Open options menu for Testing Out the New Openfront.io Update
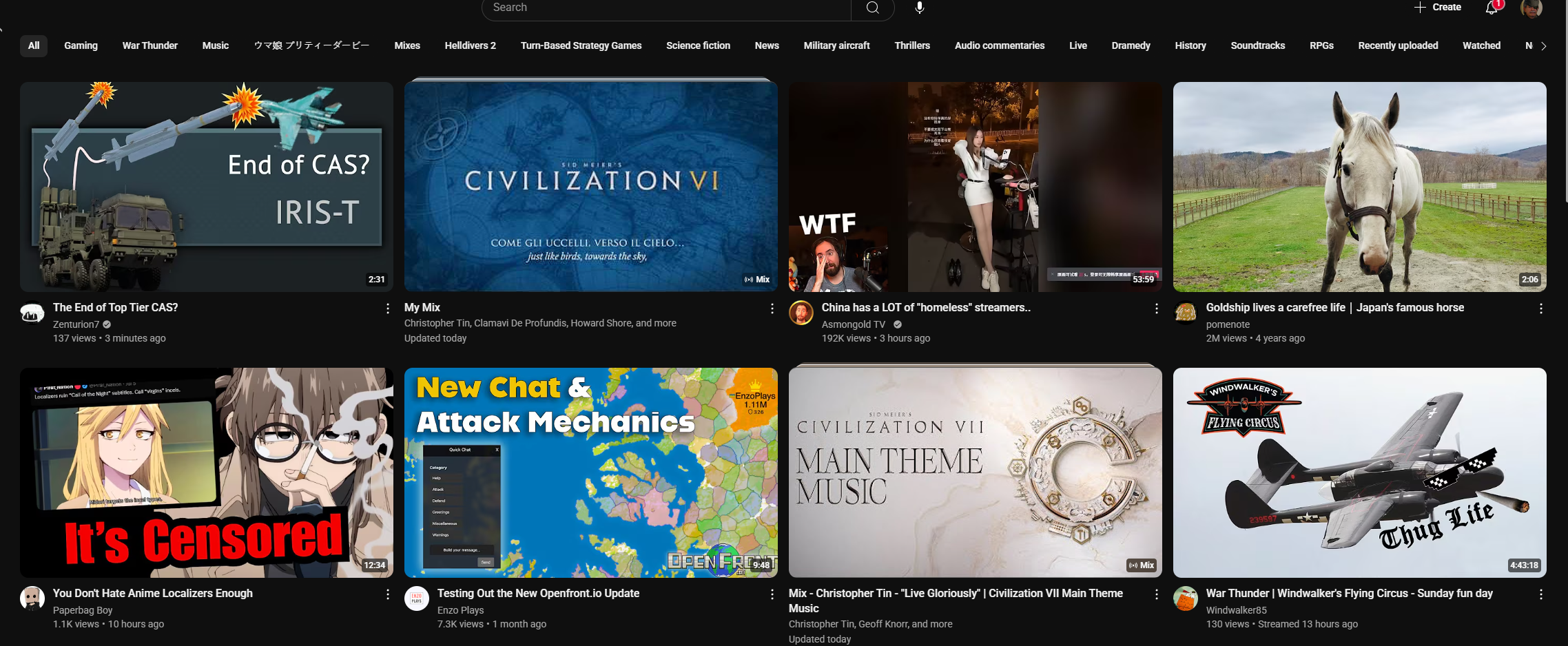1568x646 pixels. [772, 594]
